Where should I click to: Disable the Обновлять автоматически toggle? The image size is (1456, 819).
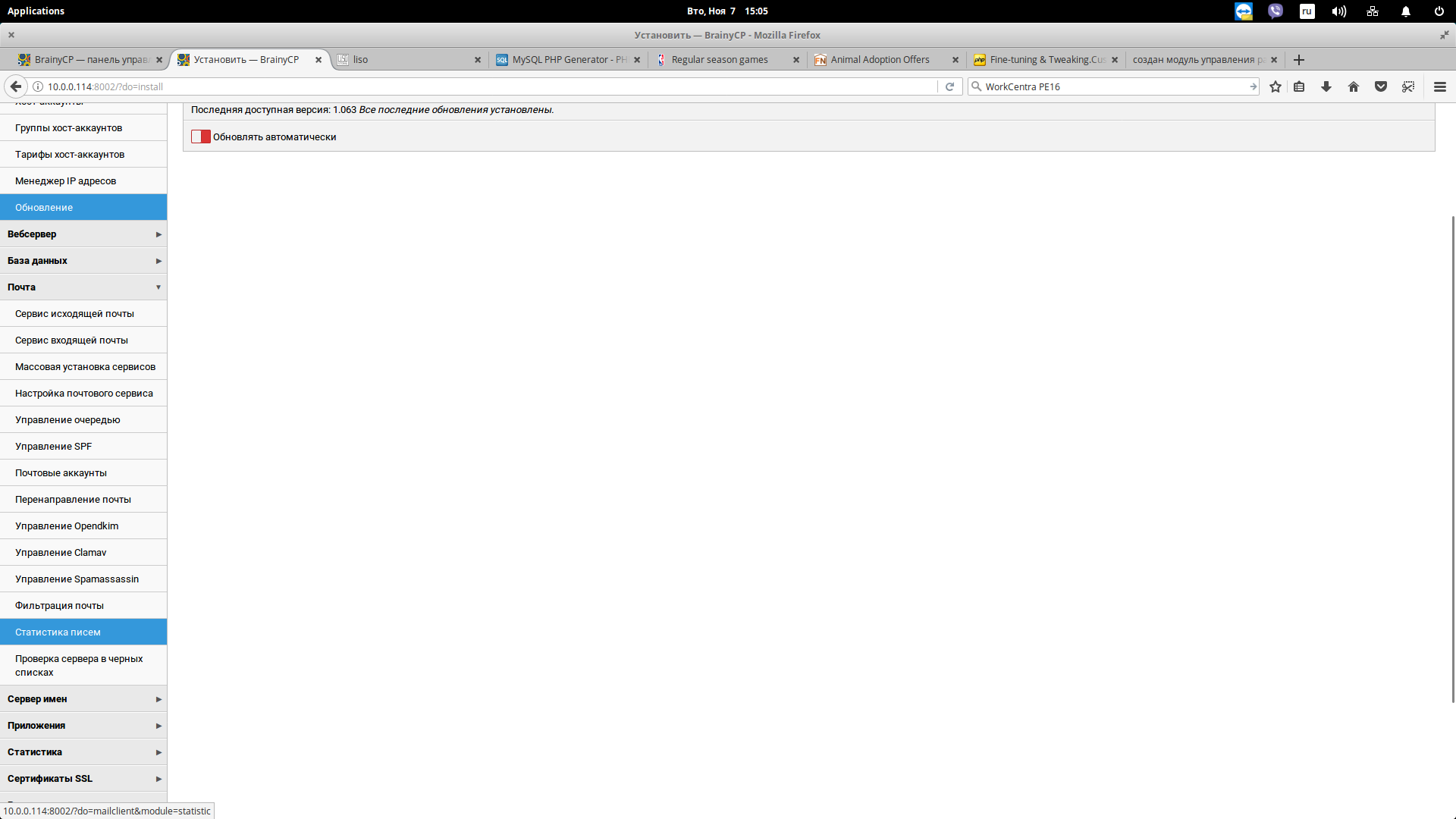tap(200, 136)
